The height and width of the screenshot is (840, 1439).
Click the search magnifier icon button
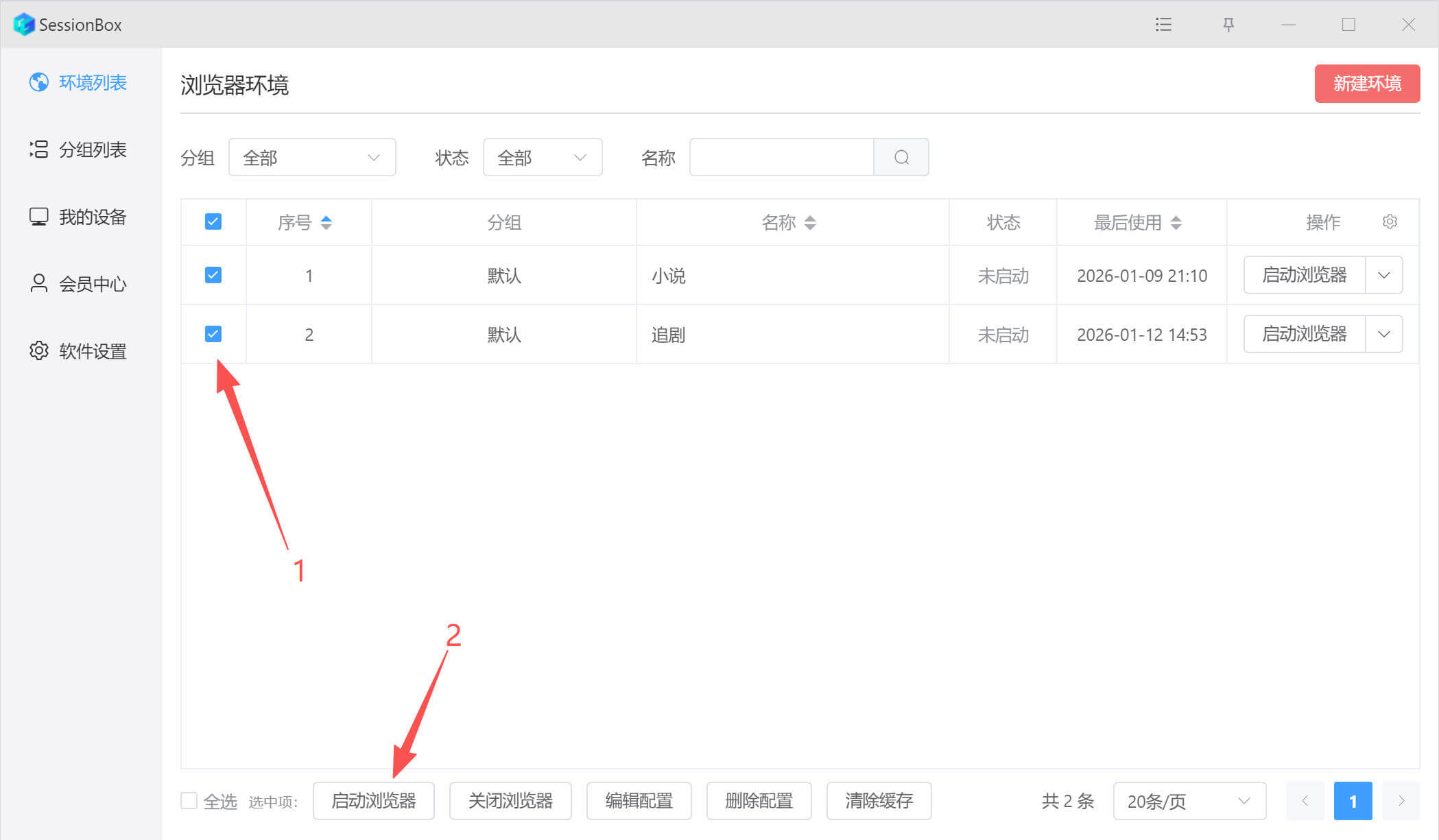pyautogui.click(x=901, y=158)
